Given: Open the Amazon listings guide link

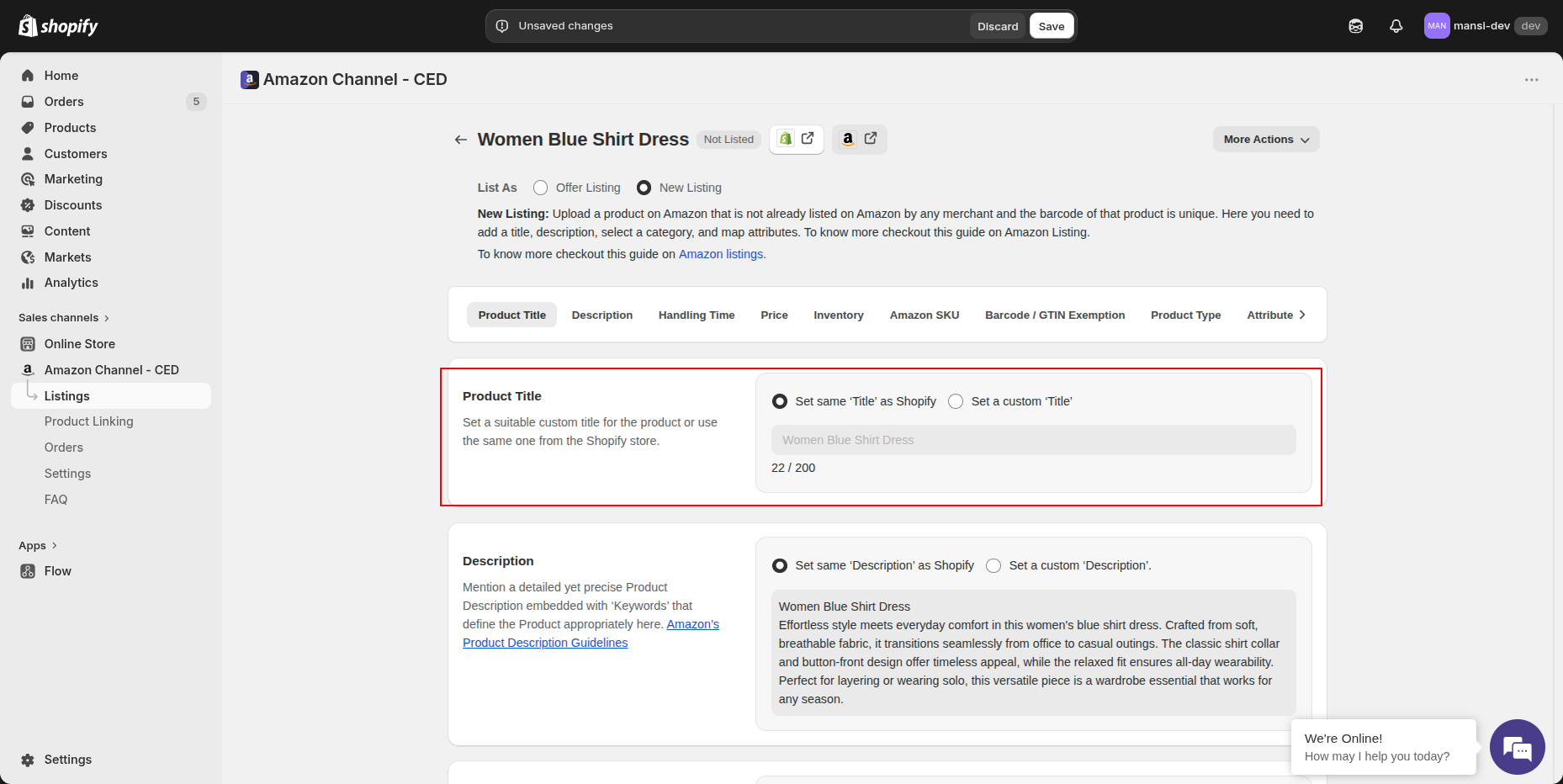Looking at the screenshot, I should pyautogui.click(x=722, y=254).
